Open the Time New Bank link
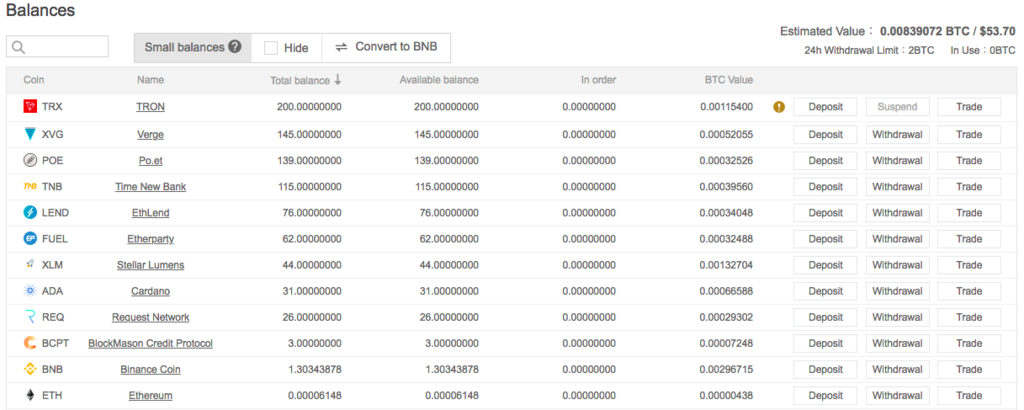The height and width of the screenshot is (410, 1024). click(x=150, y=187)
